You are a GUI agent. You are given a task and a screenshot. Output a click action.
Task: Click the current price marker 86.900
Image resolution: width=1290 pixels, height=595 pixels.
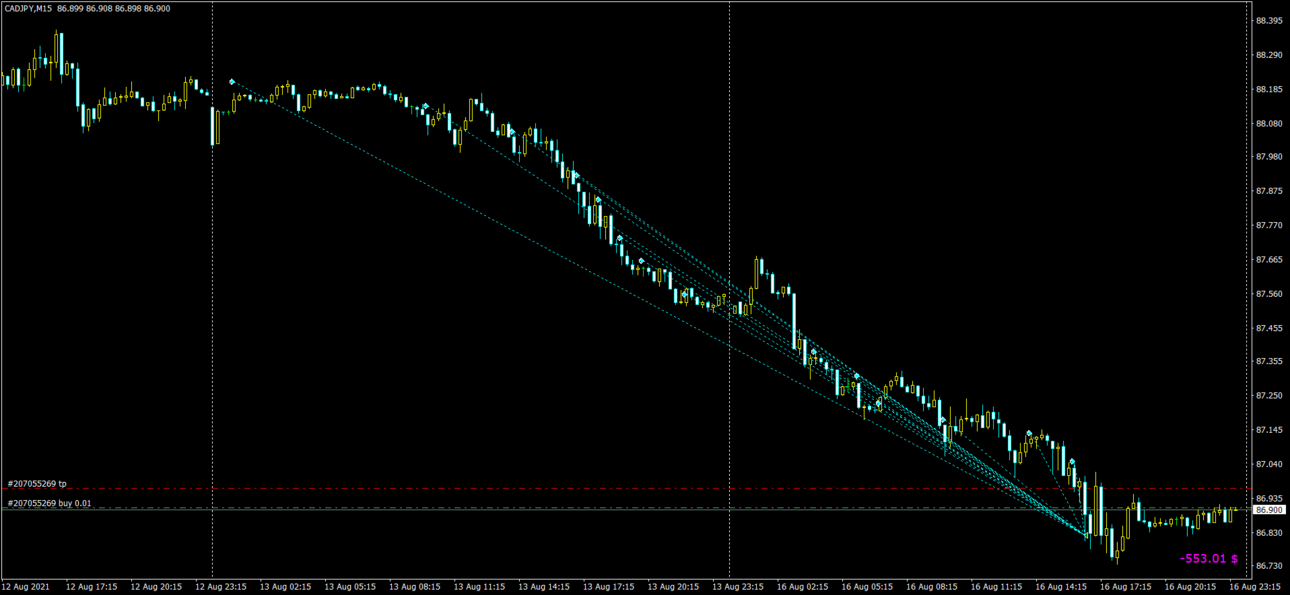(x=1269, y=510)
